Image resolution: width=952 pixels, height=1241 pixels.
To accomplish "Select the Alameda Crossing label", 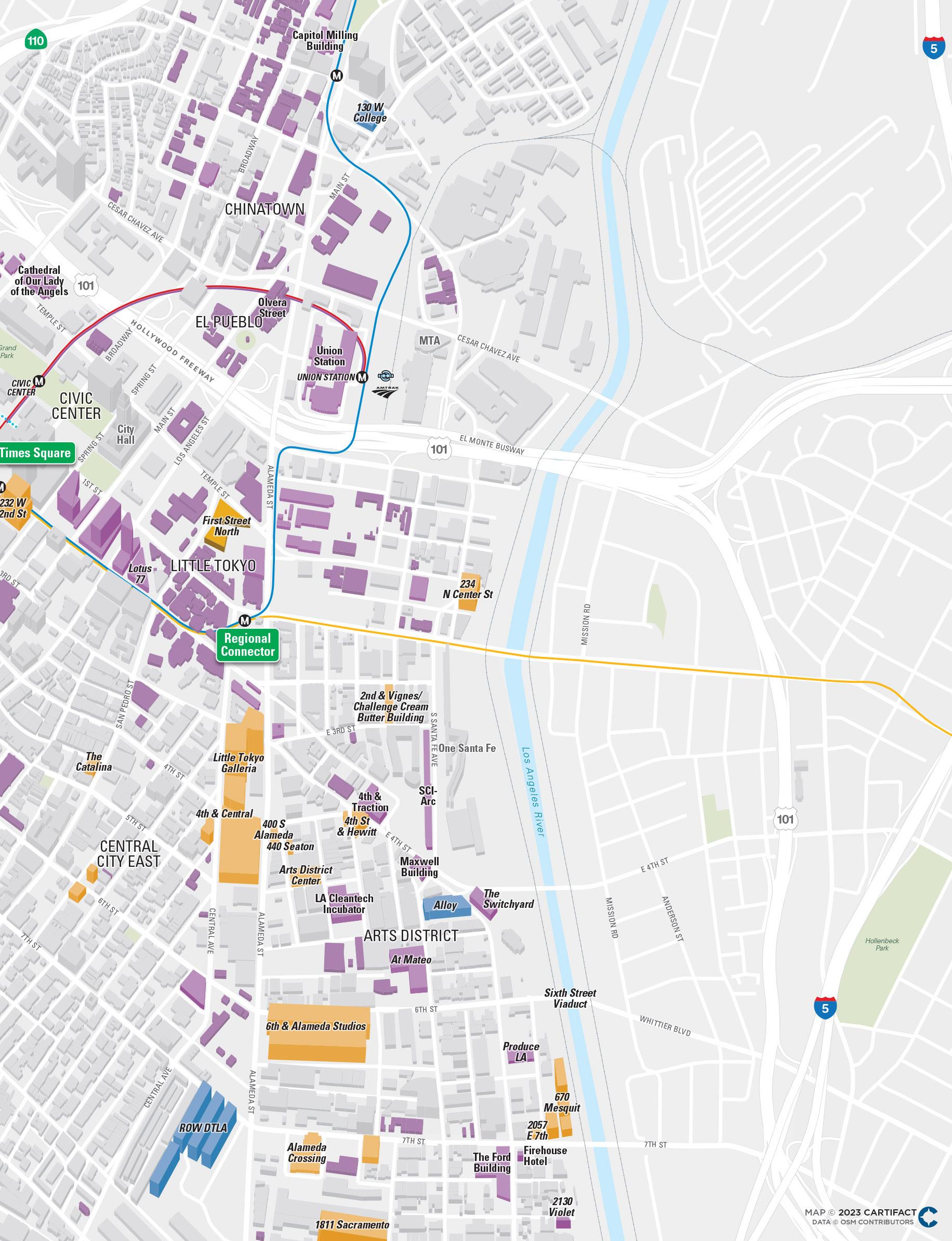I will 307,1153.
